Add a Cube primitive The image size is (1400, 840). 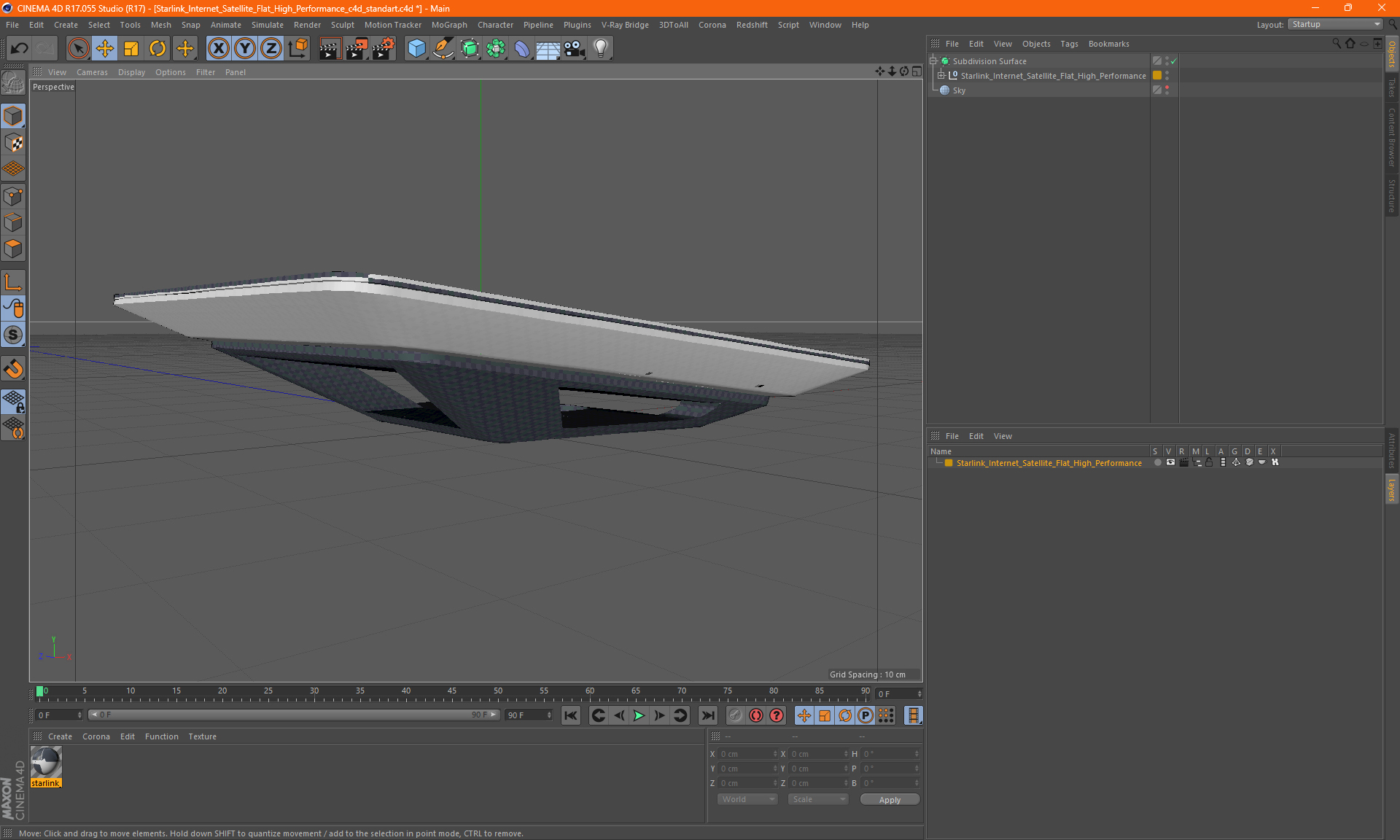pos(416,49)
